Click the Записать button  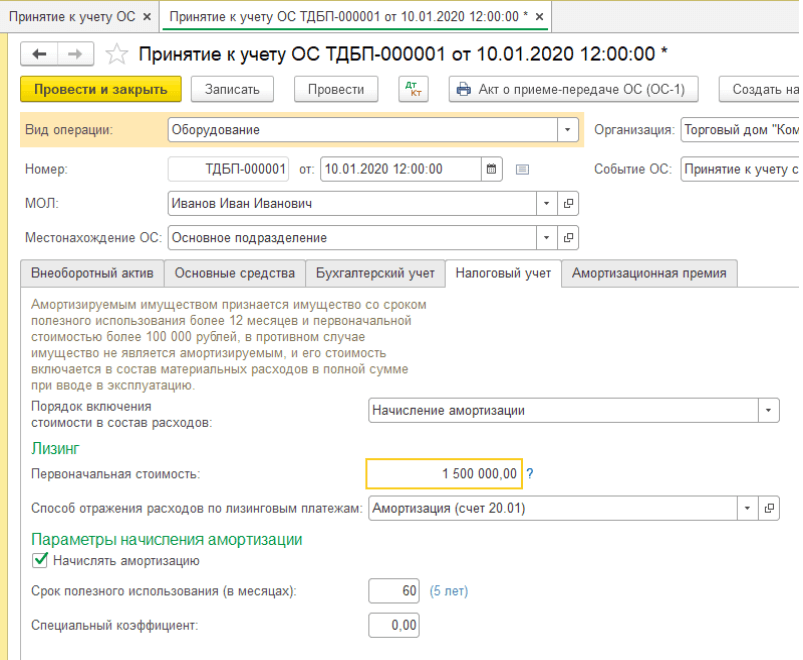tap(232, 89)
